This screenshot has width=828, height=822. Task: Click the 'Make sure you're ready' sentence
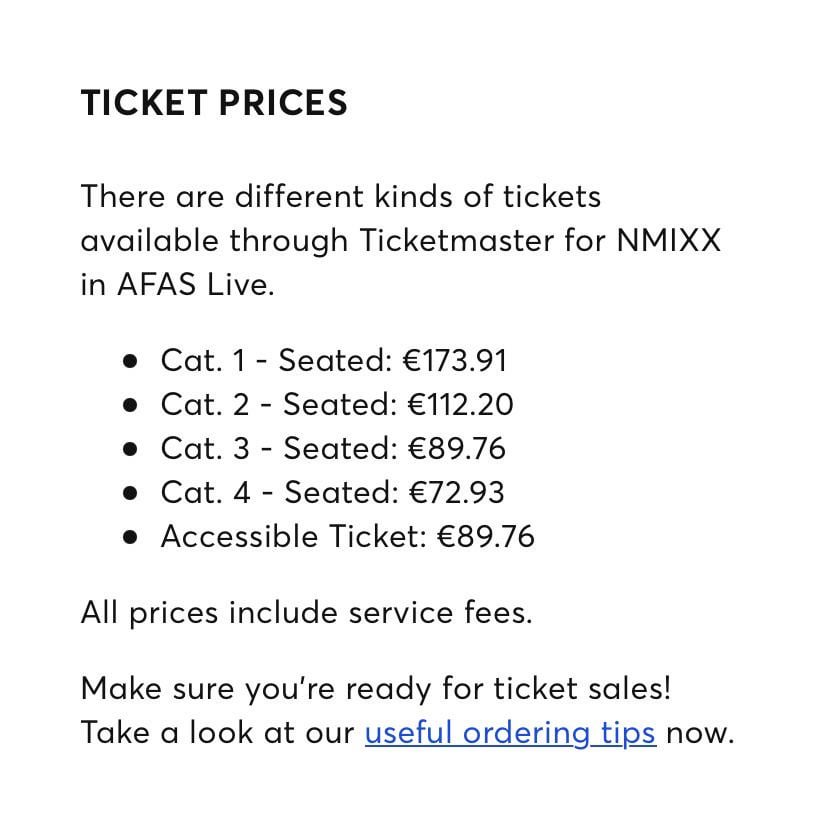pyautogui.click(x=376, y=689)
